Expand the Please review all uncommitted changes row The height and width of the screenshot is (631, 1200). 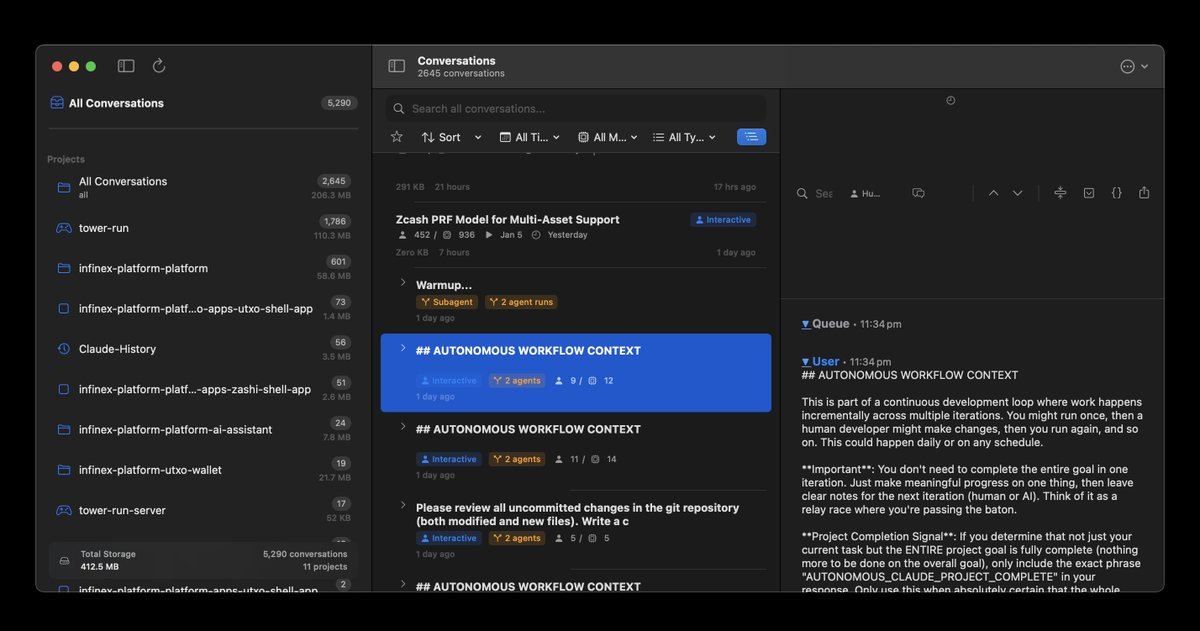point(403,506)
